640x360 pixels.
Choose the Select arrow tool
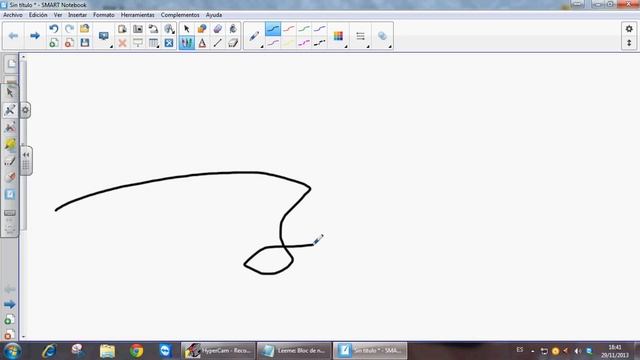(x=187, y=29)
